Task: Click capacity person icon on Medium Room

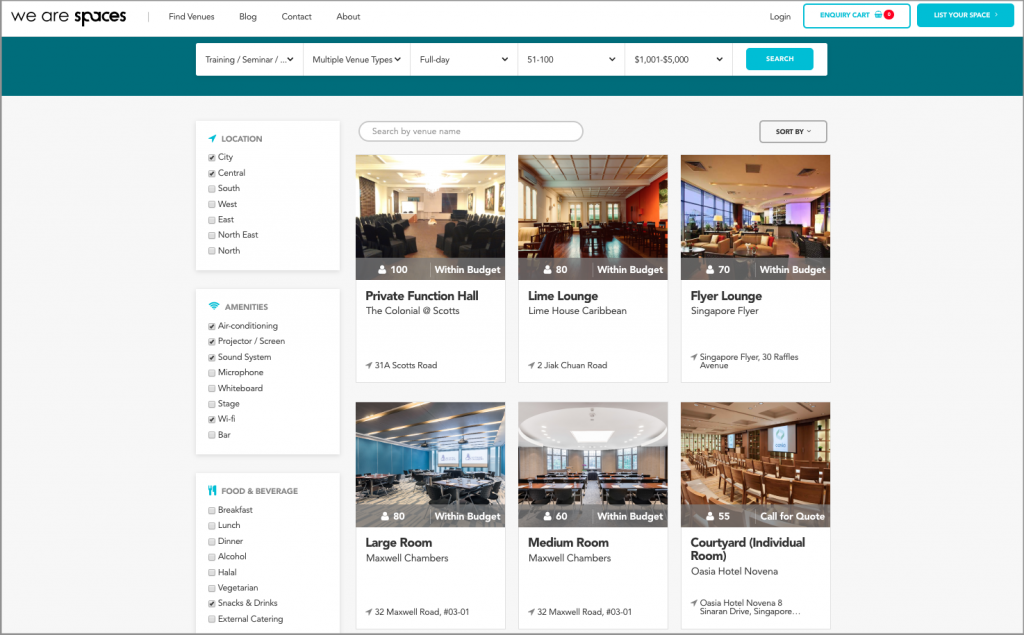Action: coord(547,516)
